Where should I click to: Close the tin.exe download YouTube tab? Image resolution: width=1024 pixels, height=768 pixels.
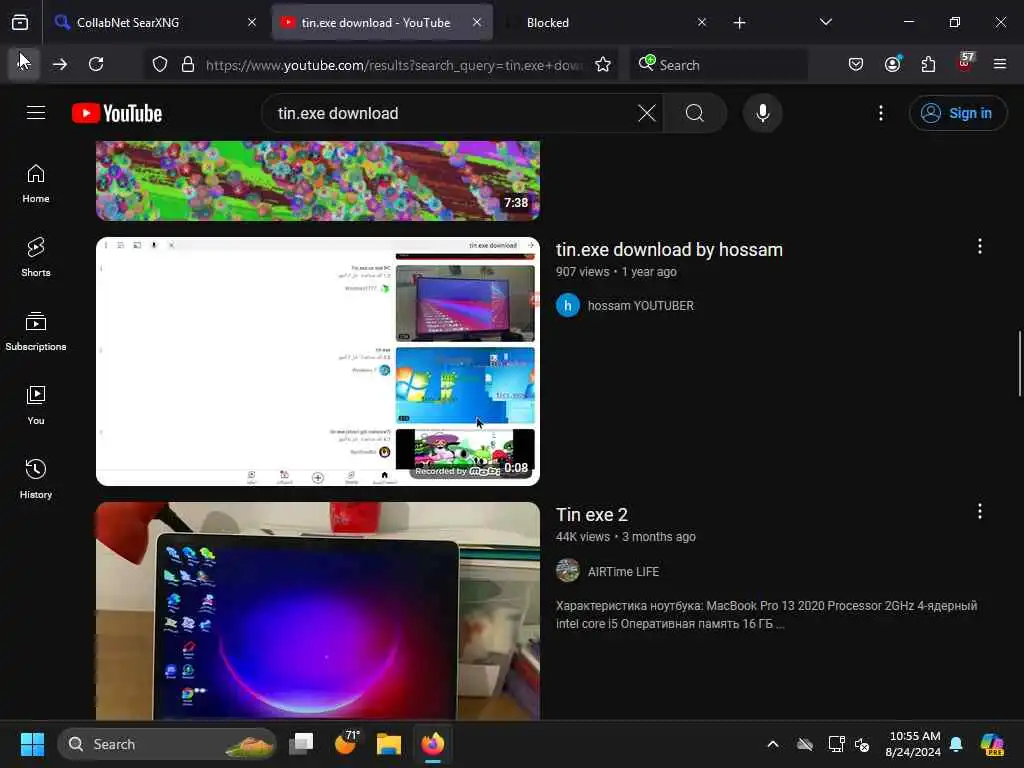[x=477, y=22]
